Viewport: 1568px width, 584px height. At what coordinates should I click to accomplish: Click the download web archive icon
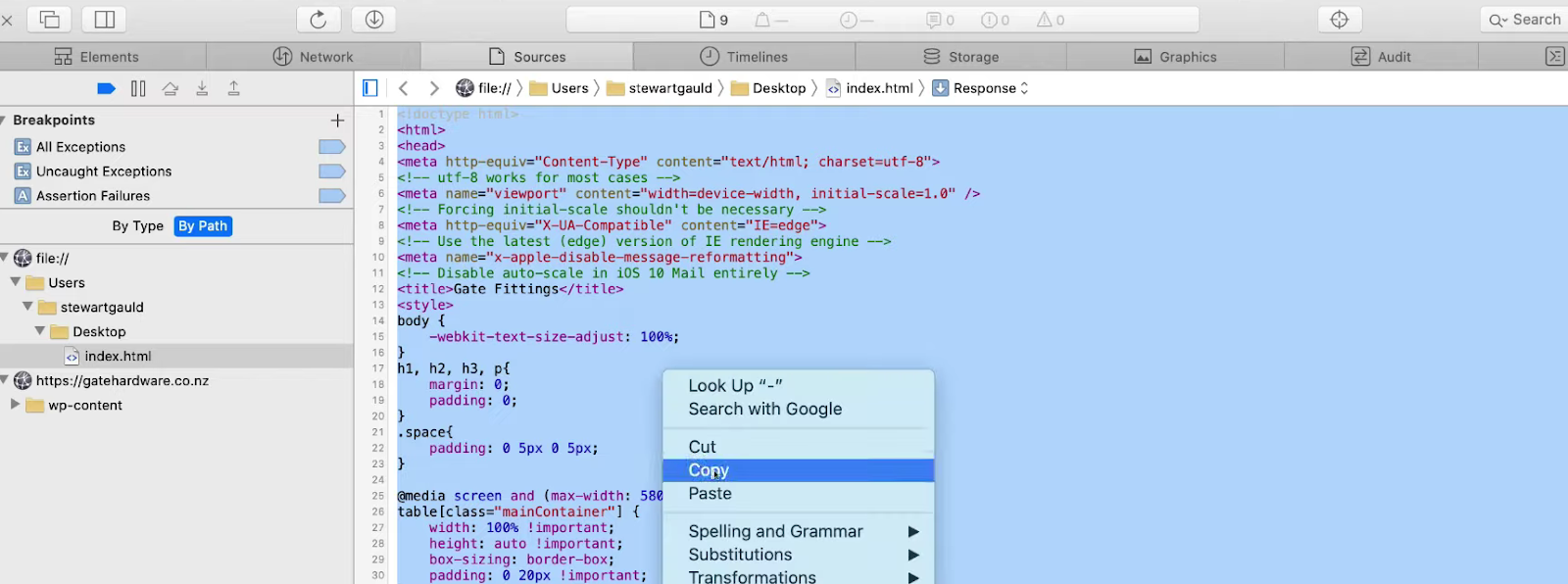pos(374,20)
